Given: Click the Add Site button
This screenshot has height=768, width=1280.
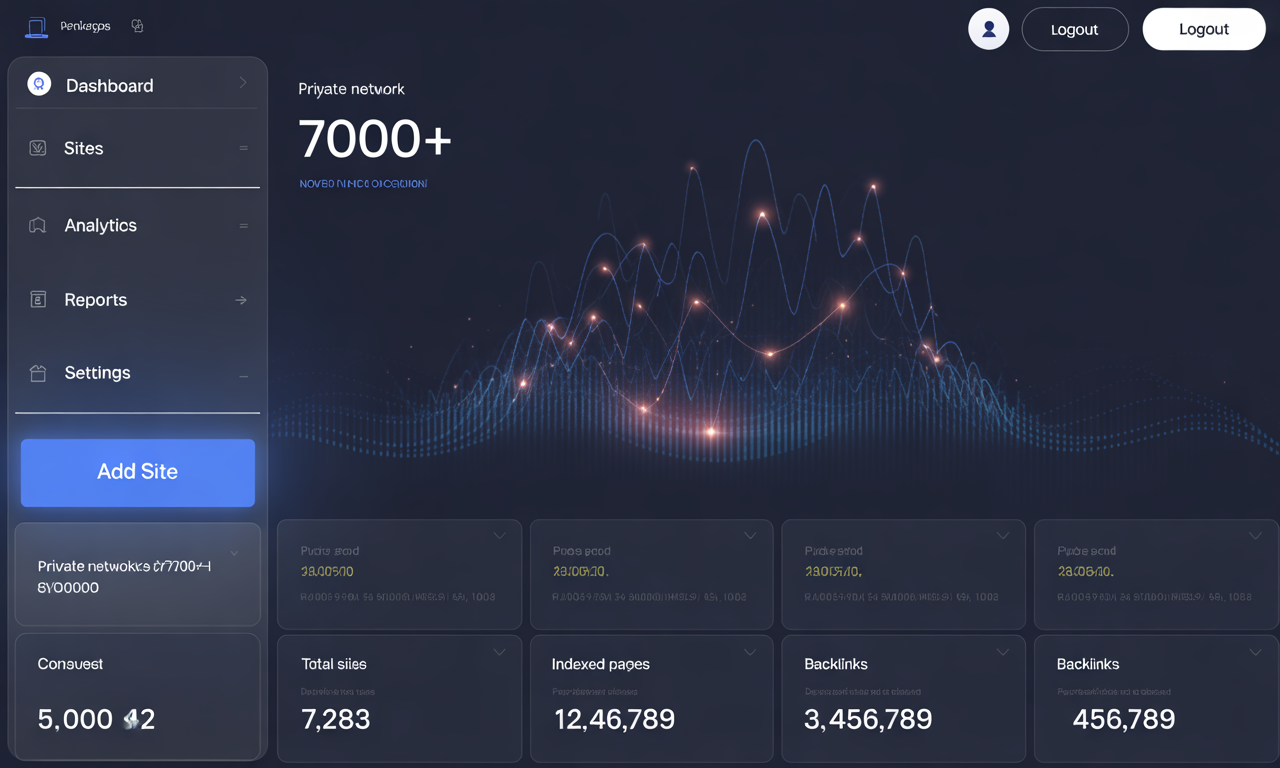Looking at the screenshot, I should click(137, 472).
